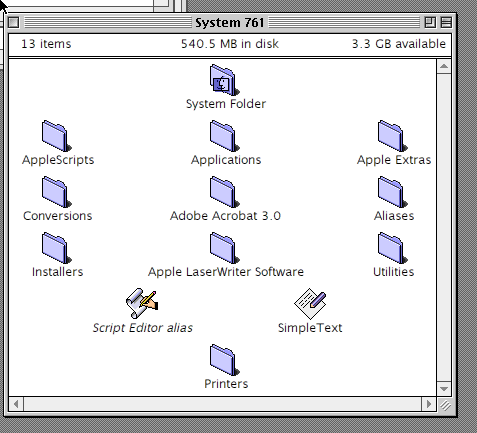
Task: Select the Conversions folder icon
Action: pyautogui.click(x=56, y=192)
